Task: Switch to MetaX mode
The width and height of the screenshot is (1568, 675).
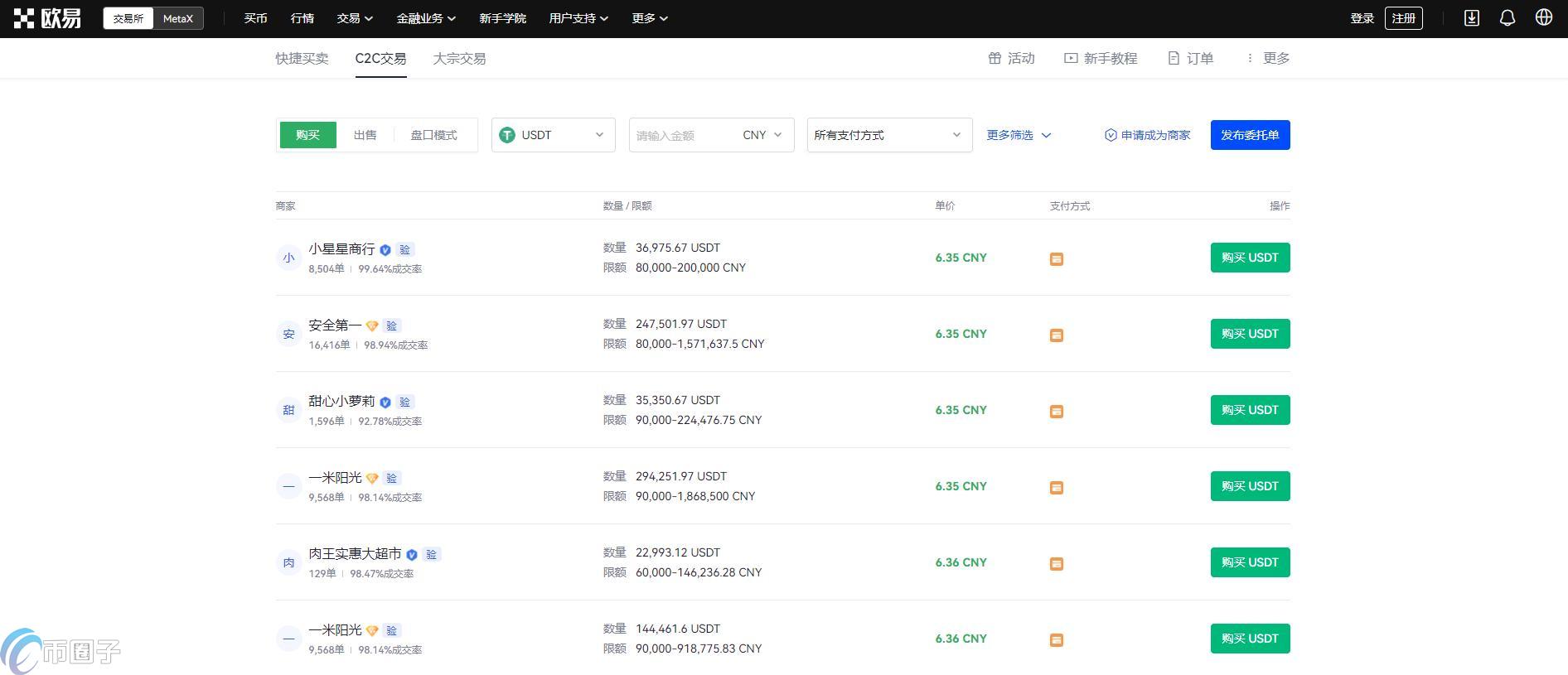Action: pos(178,18)
